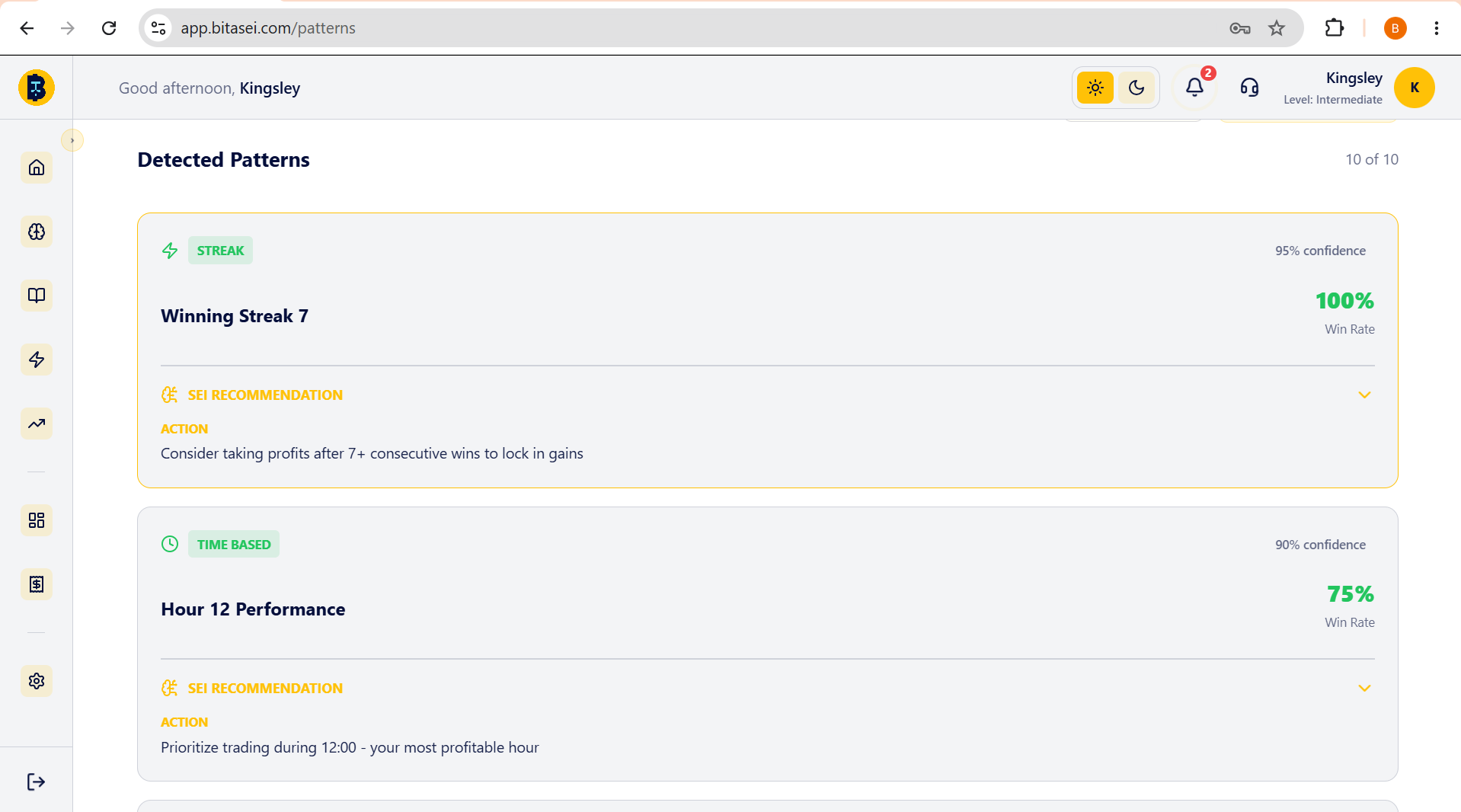Select the lightning bolt patterns sidebar icon

[37, 360]
